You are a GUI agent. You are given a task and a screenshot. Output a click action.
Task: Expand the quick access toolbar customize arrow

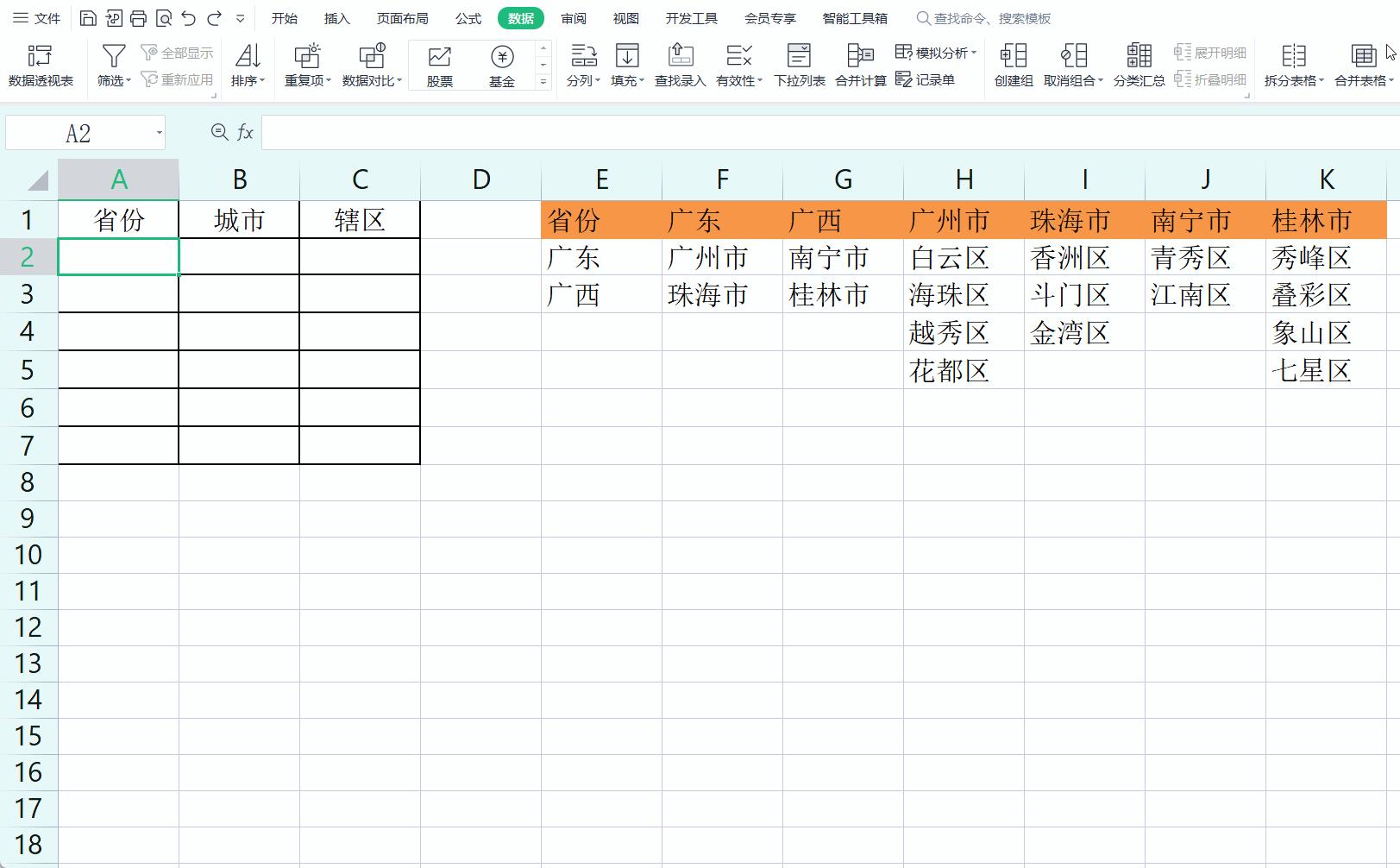tap(240, 18)
